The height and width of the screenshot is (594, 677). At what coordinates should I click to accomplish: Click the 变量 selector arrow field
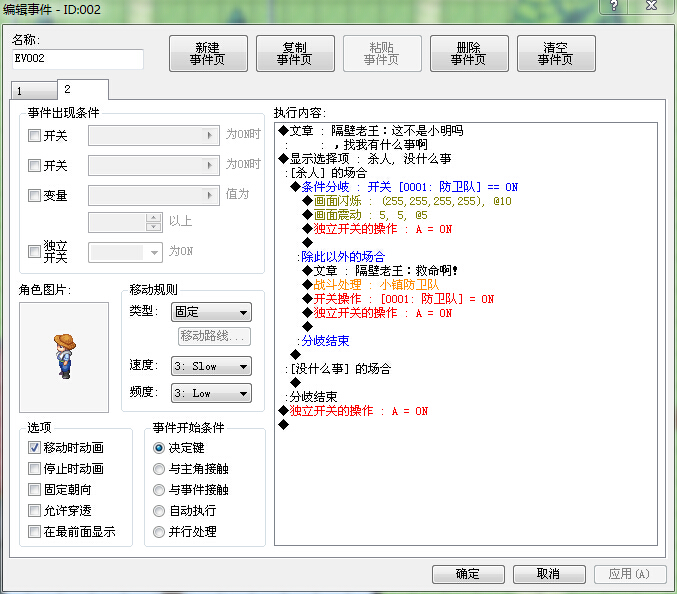point(154,196)
